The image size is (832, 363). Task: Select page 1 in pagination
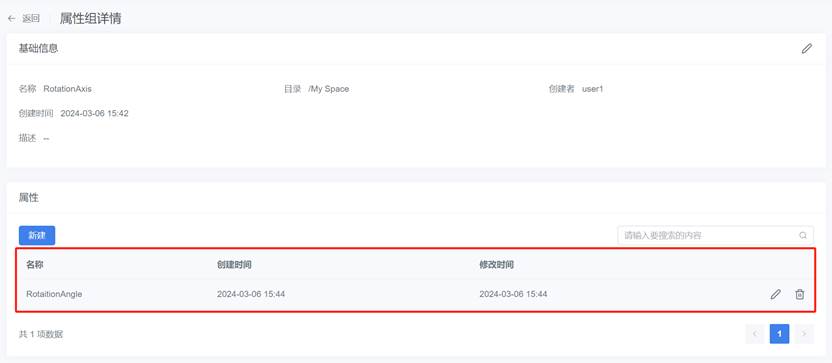coord(779,334)
